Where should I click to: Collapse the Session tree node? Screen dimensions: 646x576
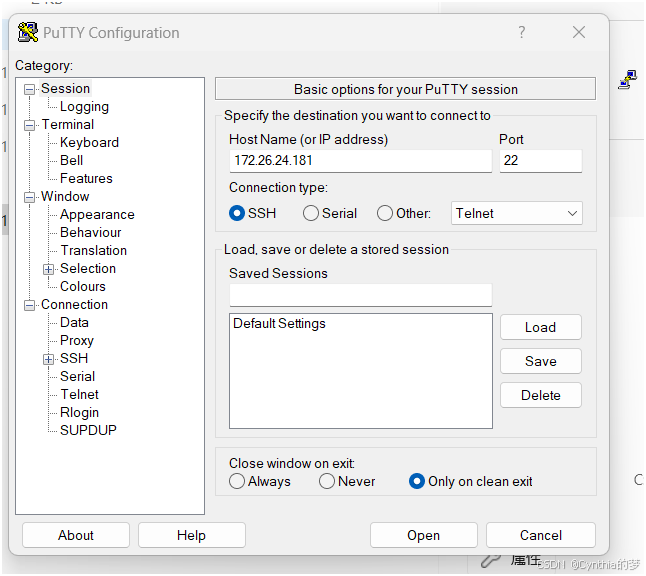29,89
